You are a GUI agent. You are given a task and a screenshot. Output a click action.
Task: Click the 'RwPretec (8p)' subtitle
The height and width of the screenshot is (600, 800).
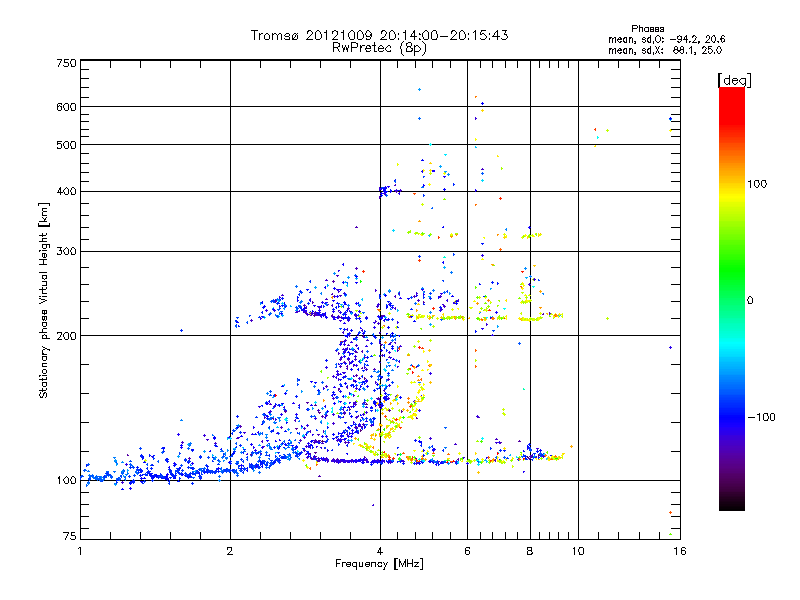point(379,48)
